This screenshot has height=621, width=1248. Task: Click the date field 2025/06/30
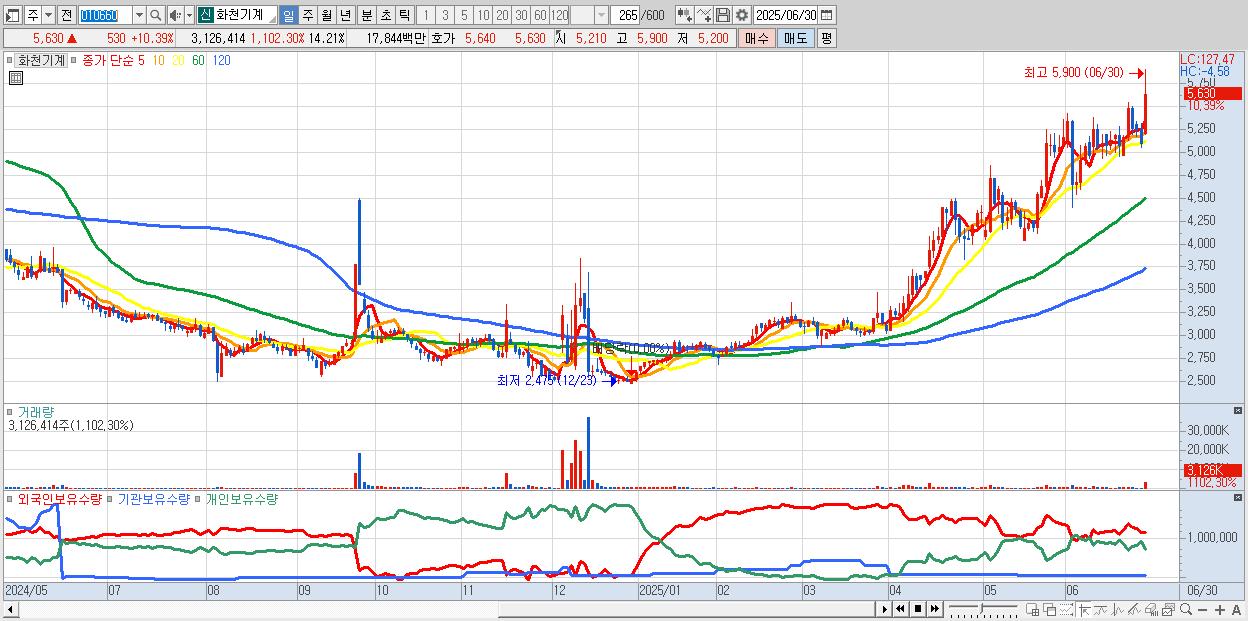click(786, 15)
